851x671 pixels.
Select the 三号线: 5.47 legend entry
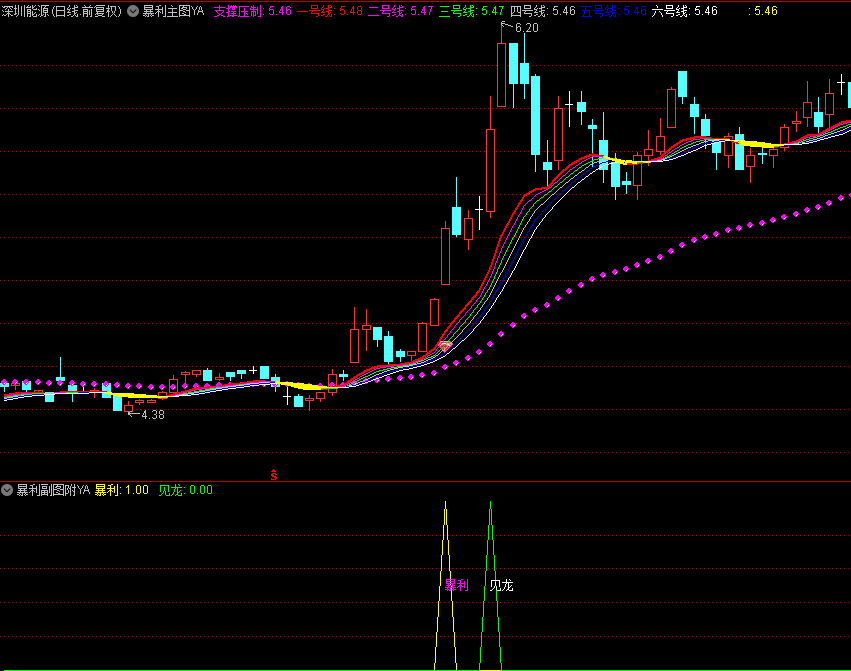pos(471,11)
